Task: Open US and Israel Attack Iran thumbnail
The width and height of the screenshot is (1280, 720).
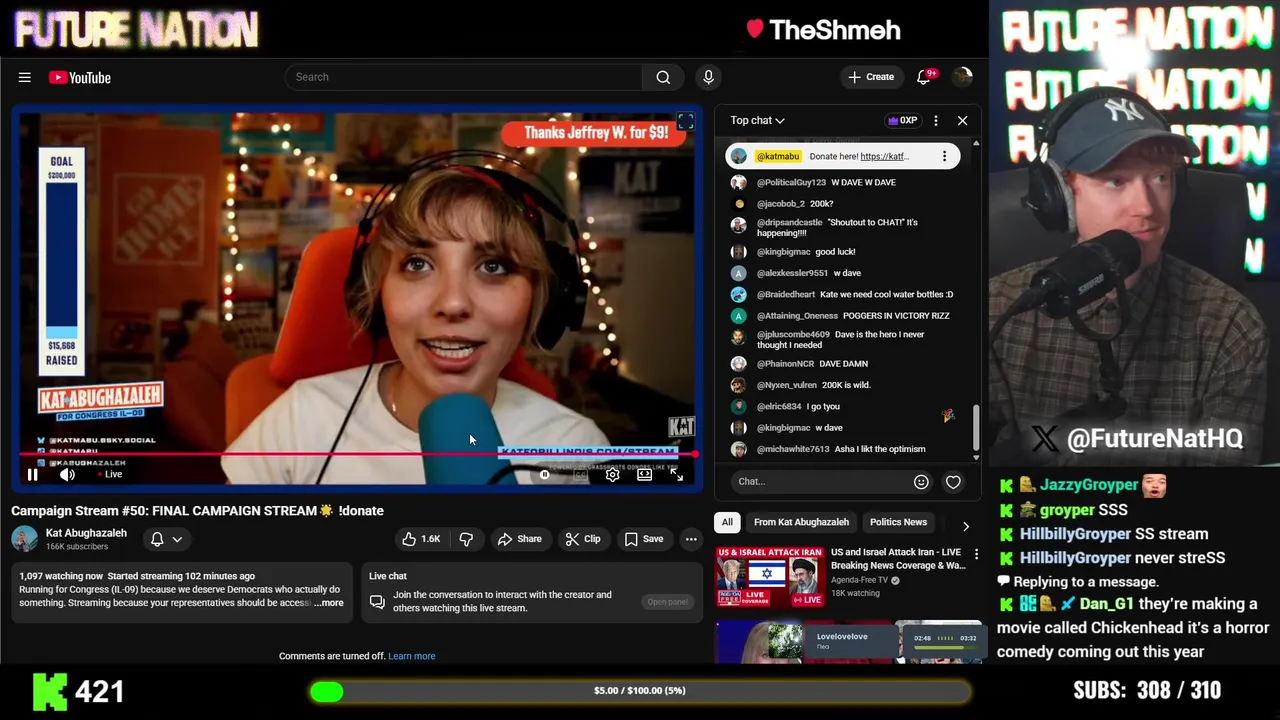Action: [x=769, y=575]
